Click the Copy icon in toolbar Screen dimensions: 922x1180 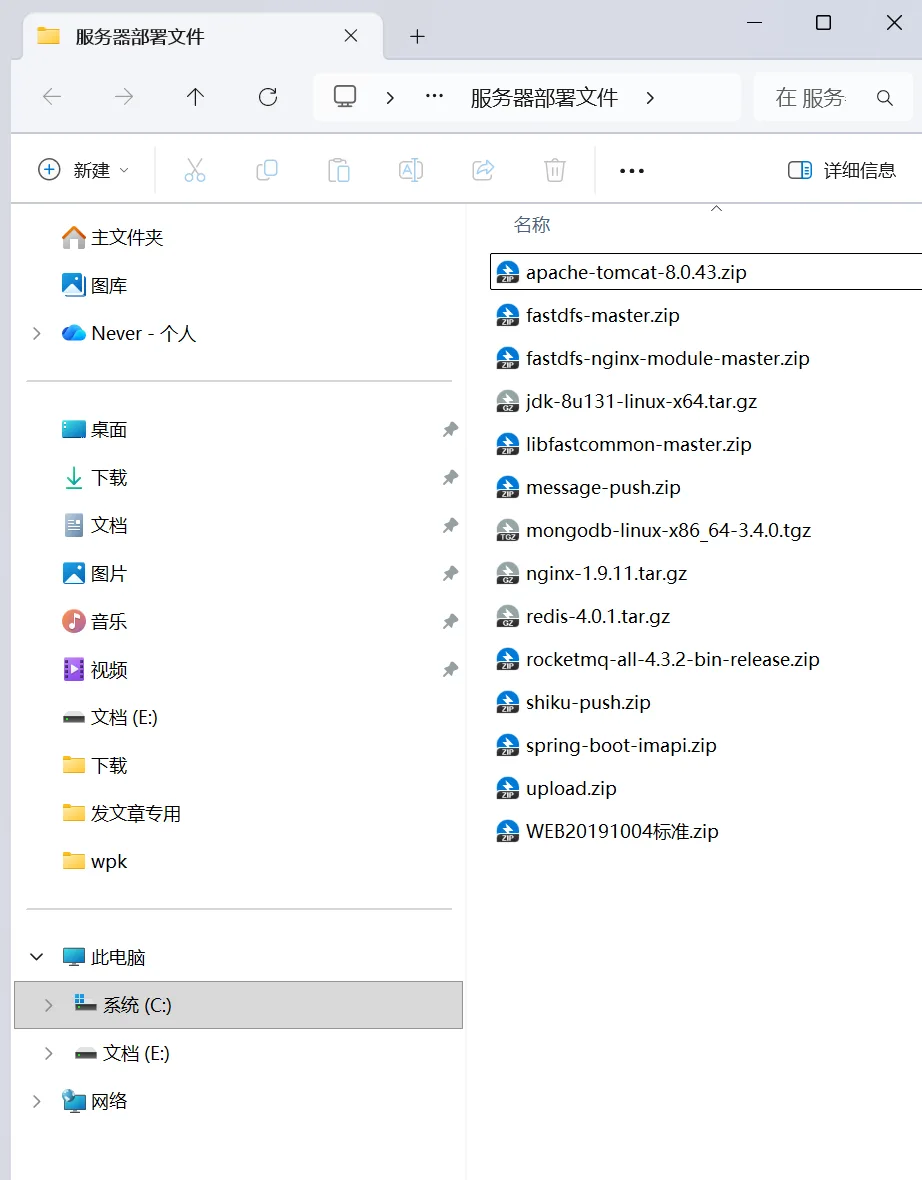click(x=266, y=170)
